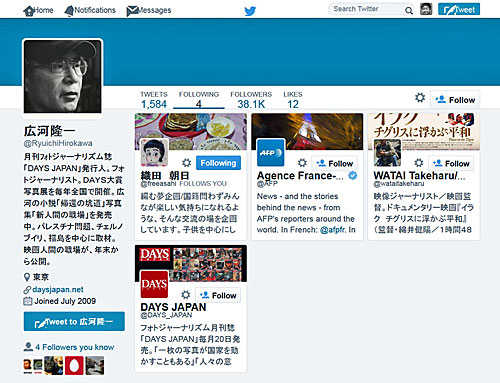
Task: Open Messages in top navigation
Action: point(149,11)
